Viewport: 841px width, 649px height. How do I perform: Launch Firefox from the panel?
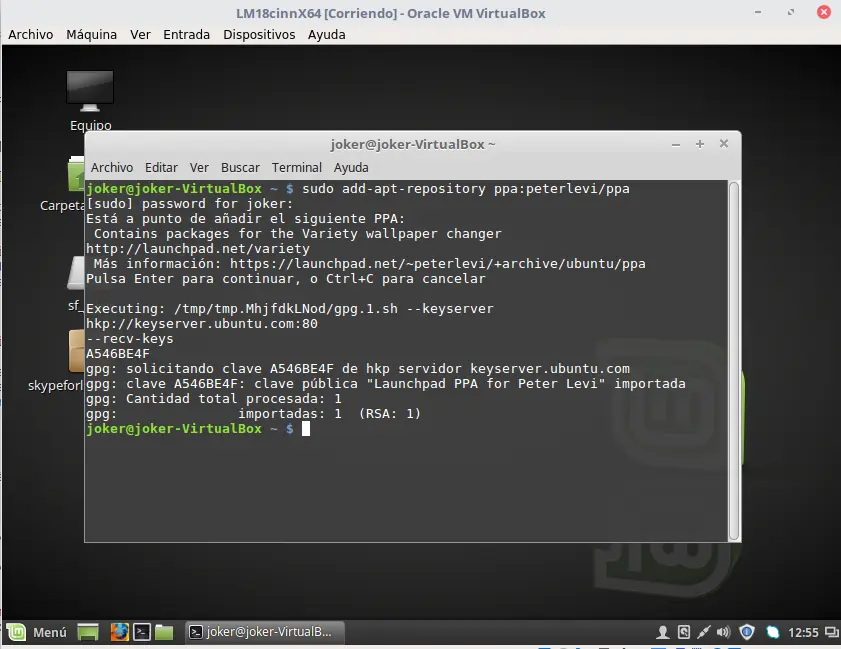pos(120,632)
